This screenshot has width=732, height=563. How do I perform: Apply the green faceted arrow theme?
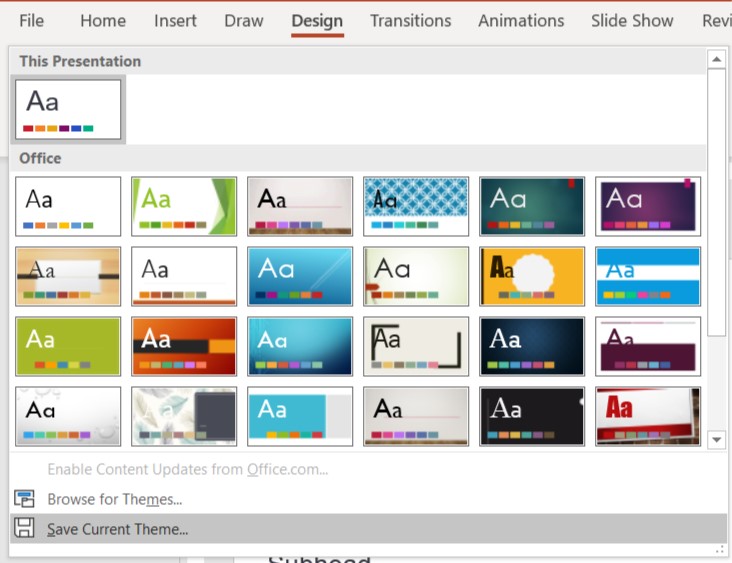[x=184, y=206]
